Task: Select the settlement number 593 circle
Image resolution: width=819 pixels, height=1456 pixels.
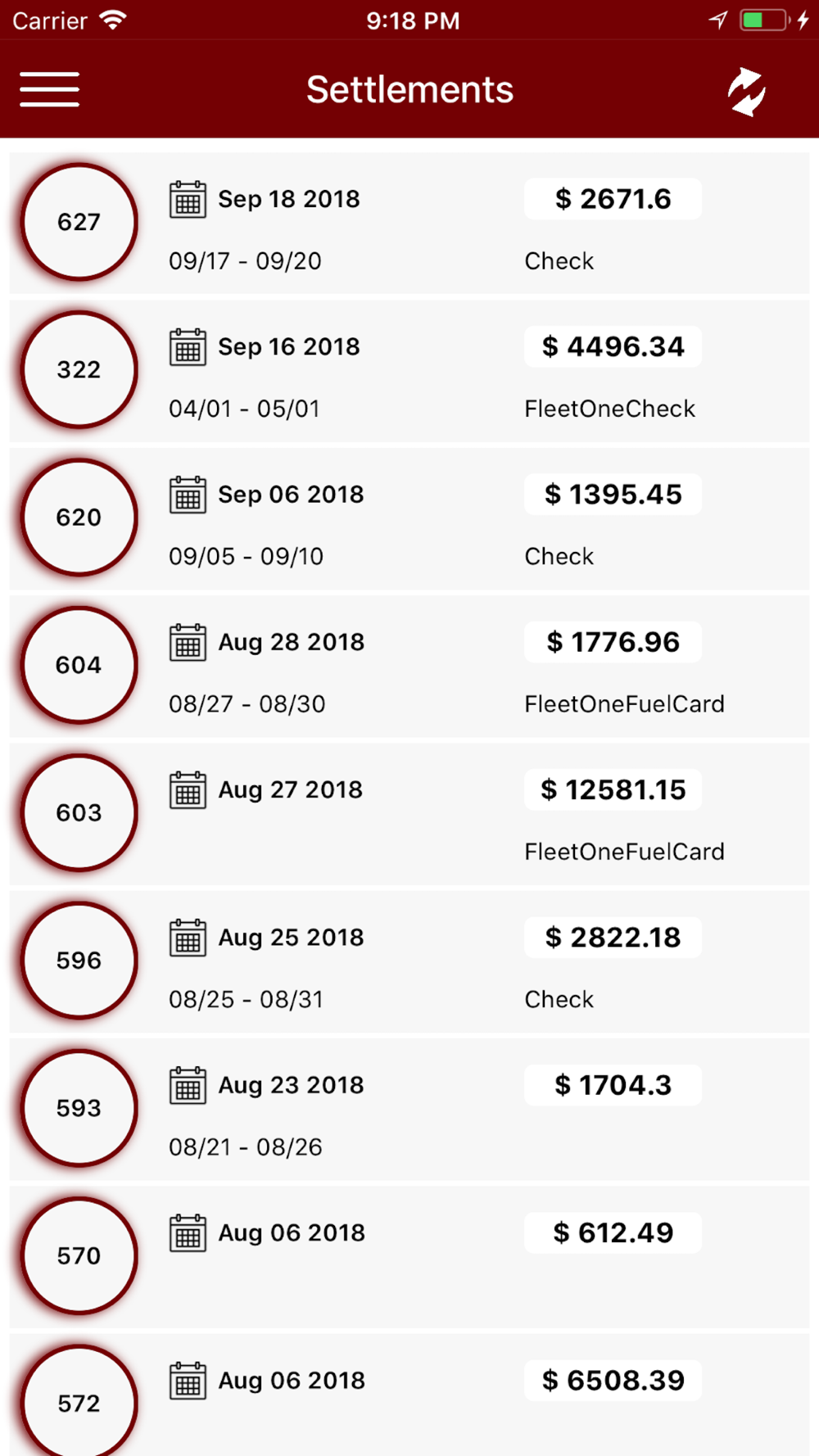Action: [x=79, y=1108]
